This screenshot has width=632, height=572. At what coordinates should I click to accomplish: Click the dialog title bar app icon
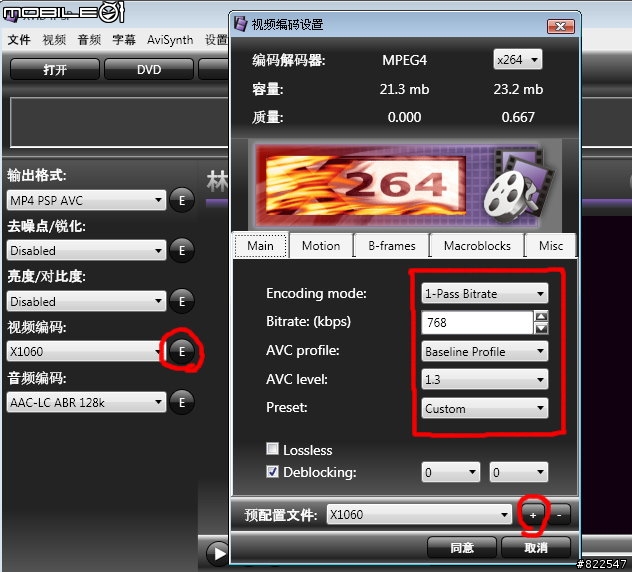coord(241,24)
